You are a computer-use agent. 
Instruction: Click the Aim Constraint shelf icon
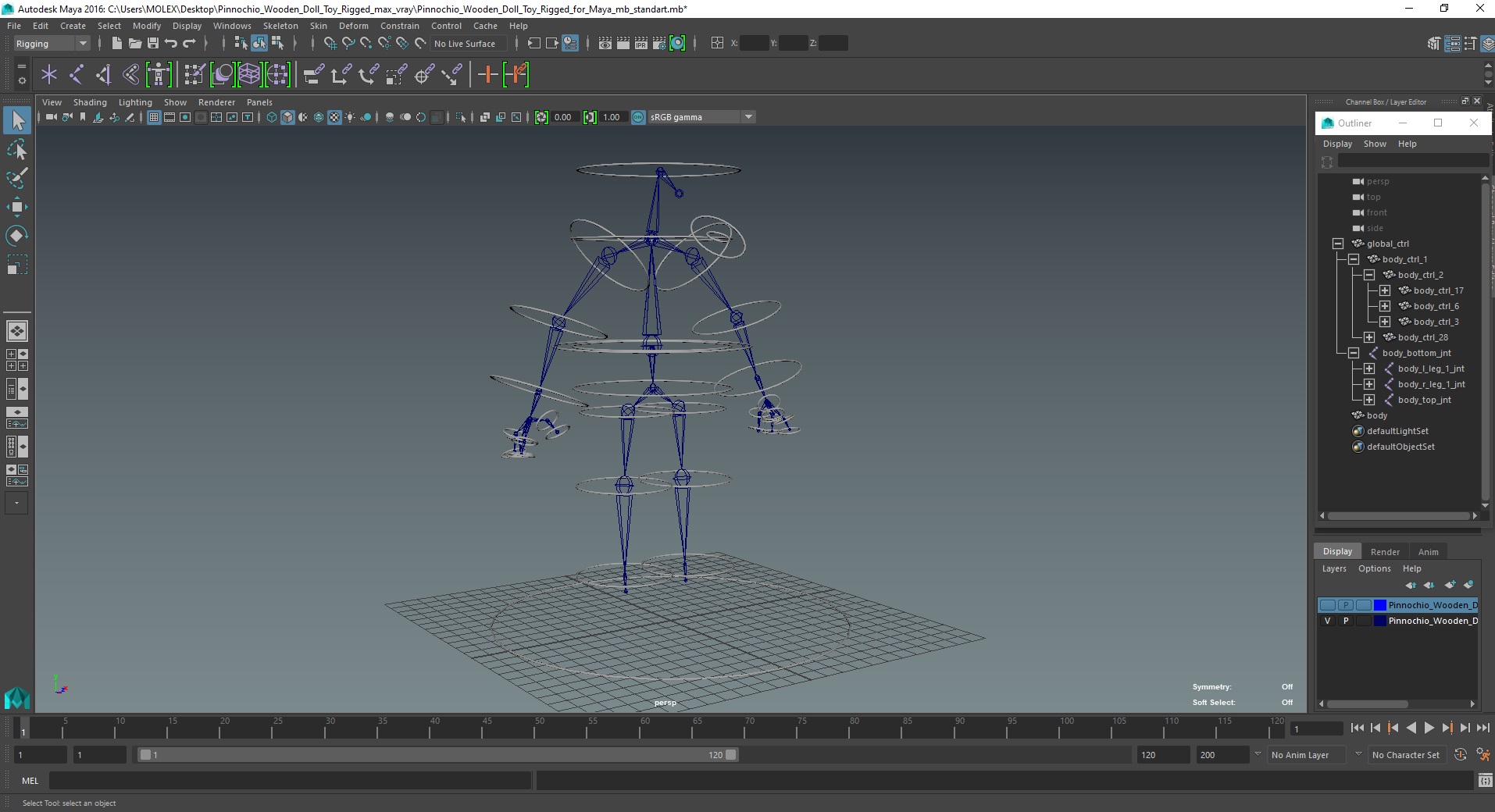(x=423, y=75)
